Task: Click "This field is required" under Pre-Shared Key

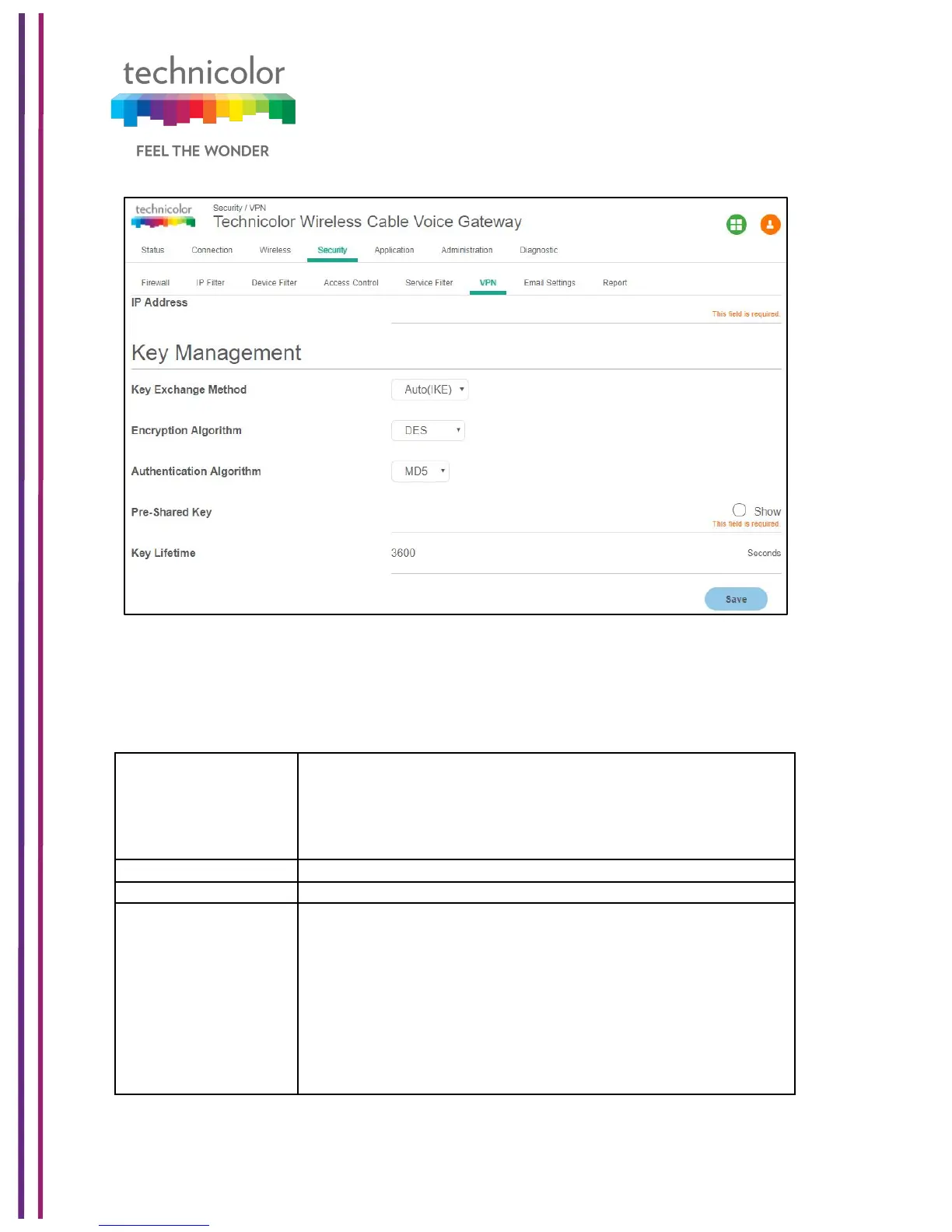Action: click(x=746, y=524)
